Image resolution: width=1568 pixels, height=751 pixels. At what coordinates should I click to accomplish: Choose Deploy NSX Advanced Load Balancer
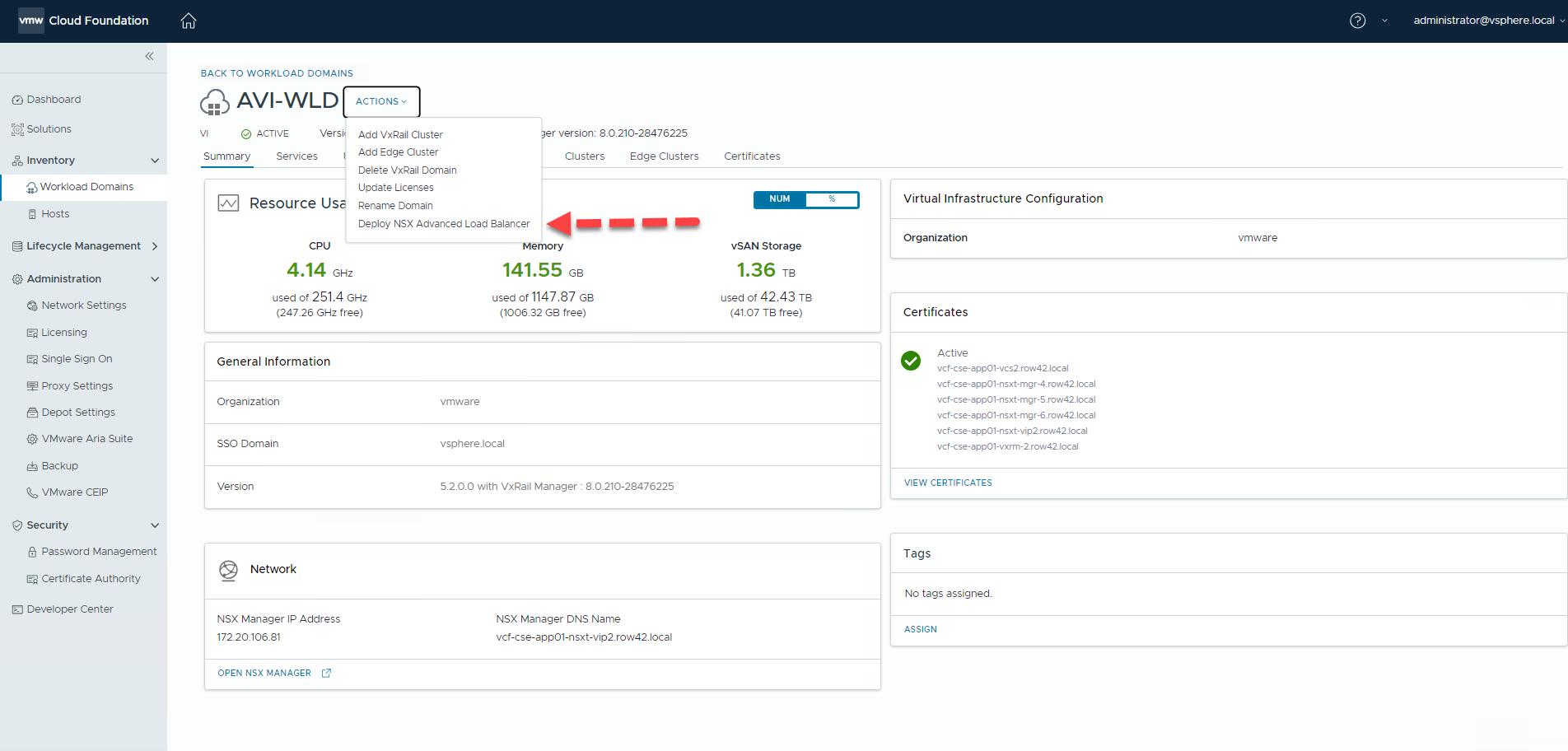click(x=444, y=224)
